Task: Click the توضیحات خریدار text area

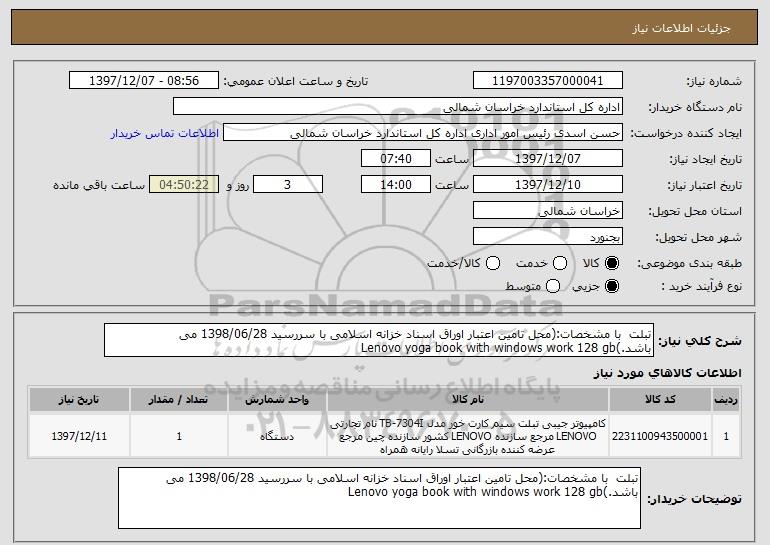Action: (379, 498)
